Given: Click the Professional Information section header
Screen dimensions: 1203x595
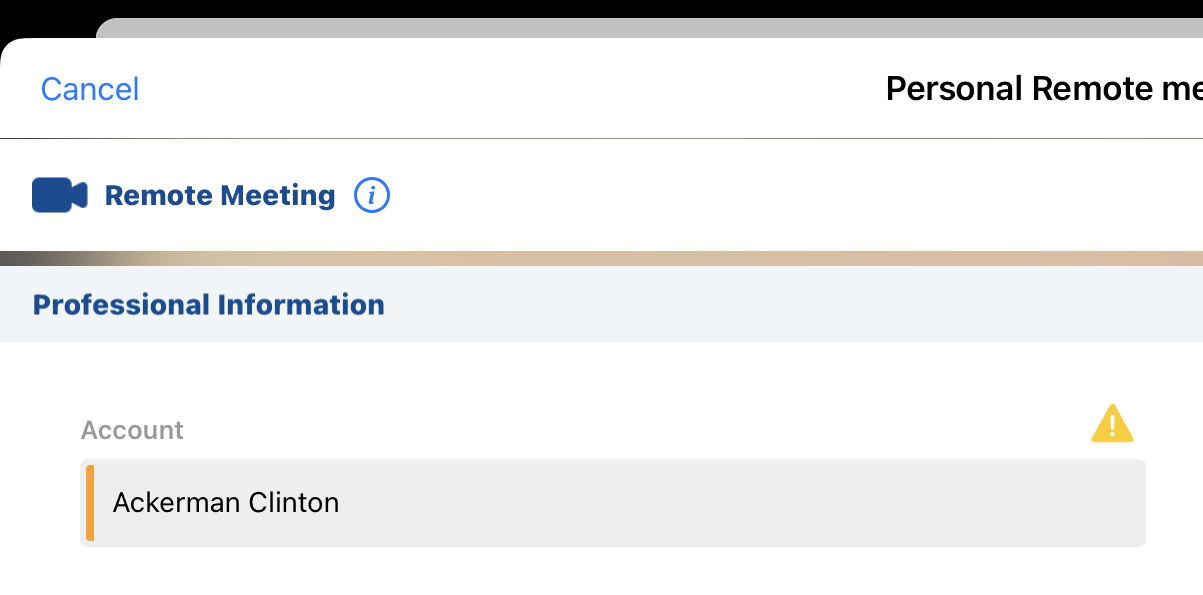Looking at the screenshot, I should [209, 304].
